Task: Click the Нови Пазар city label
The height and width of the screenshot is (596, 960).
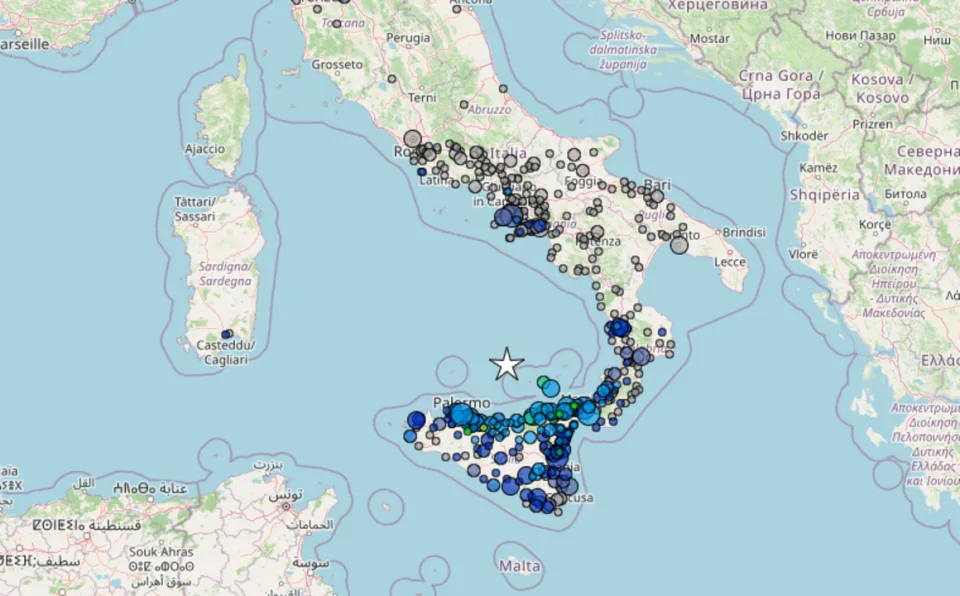Action: pyautogui.click(x=861, y=36)
